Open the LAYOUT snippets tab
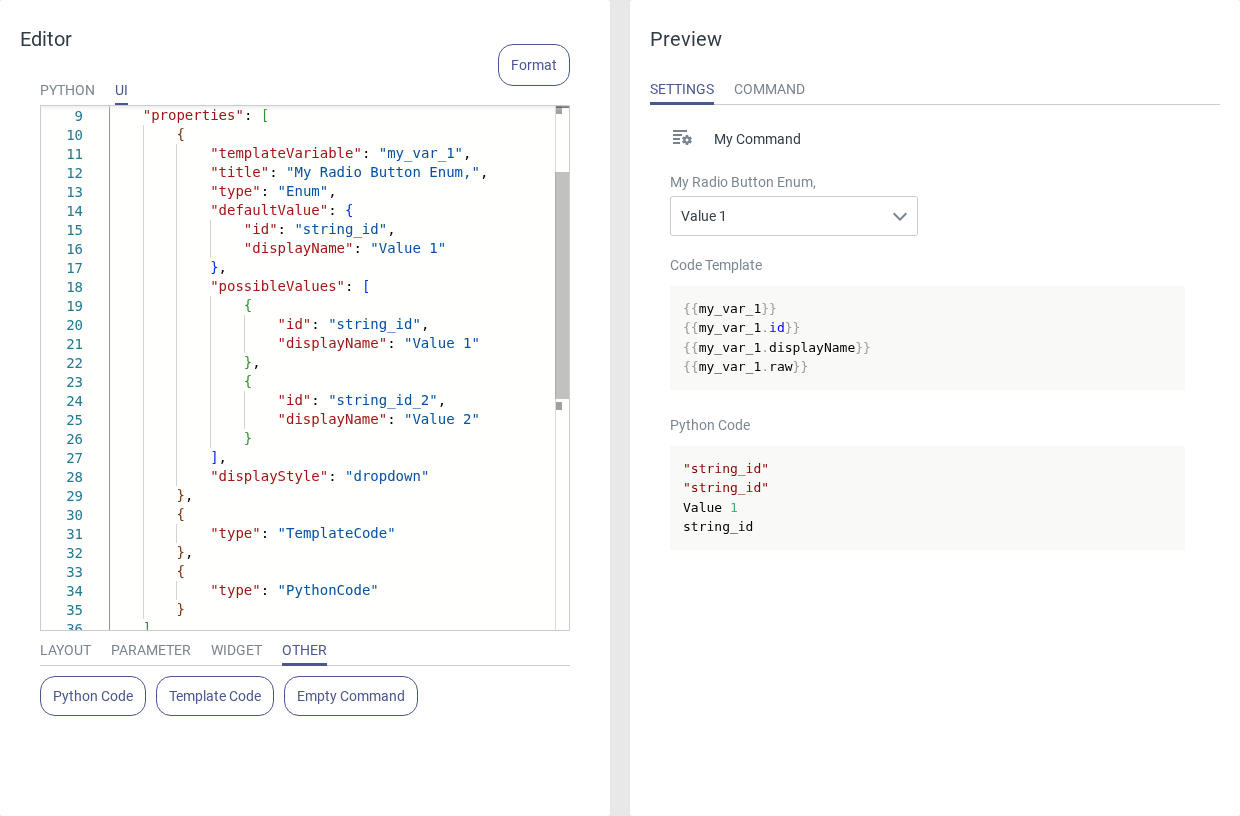 [65, 650]
